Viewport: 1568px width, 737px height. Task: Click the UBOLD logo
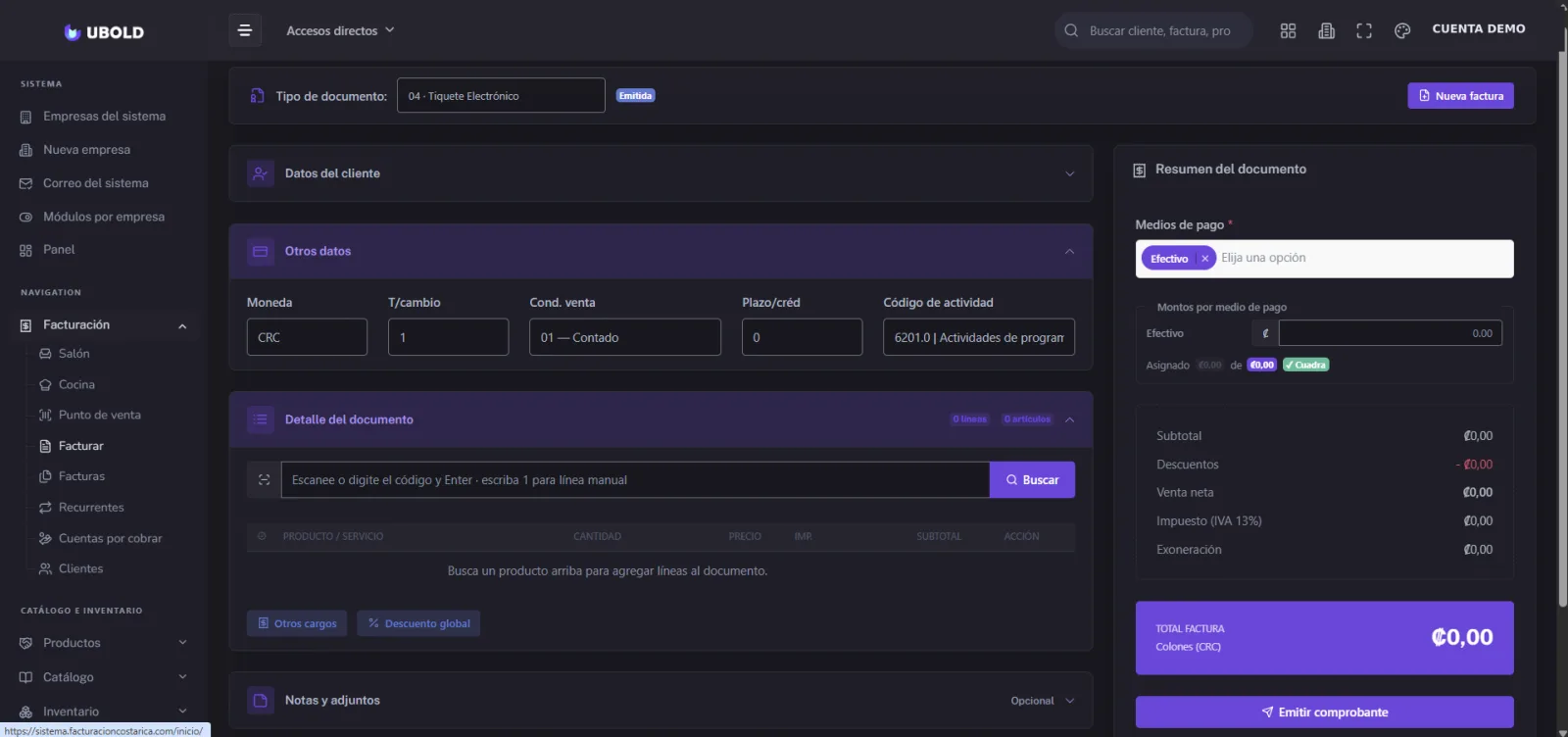104,32
